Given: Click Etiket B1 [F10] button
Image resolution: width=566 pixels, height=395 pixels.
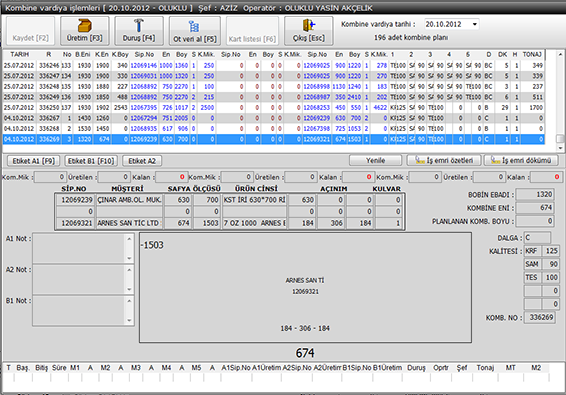Looking at the screenshot, I should point(91,161).
